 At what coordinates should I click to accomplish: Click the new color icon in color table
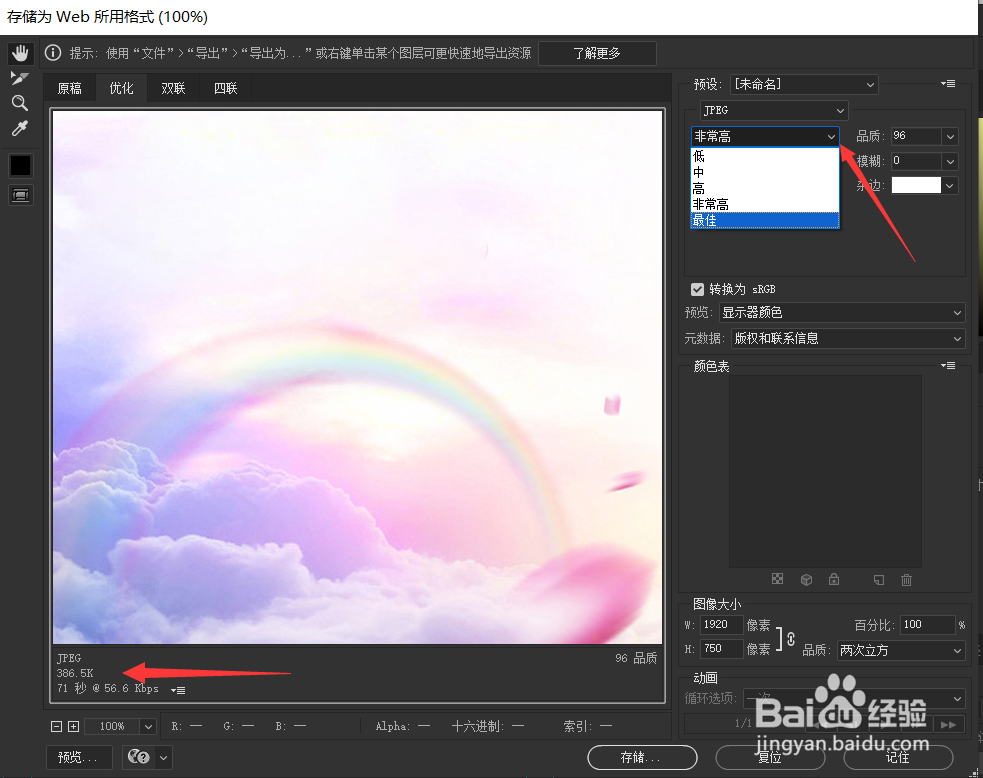[x=877, y=579]
